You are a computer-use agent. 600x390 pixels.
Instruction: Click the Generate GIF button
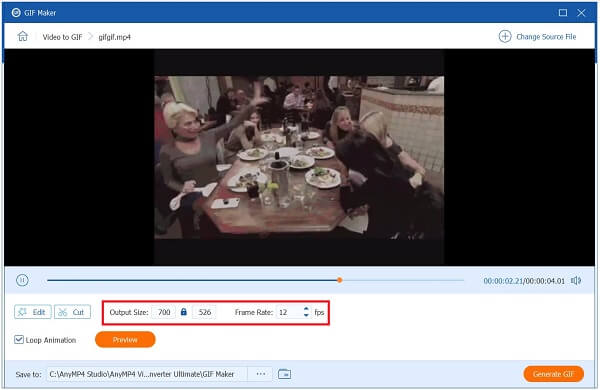point(553,374)
